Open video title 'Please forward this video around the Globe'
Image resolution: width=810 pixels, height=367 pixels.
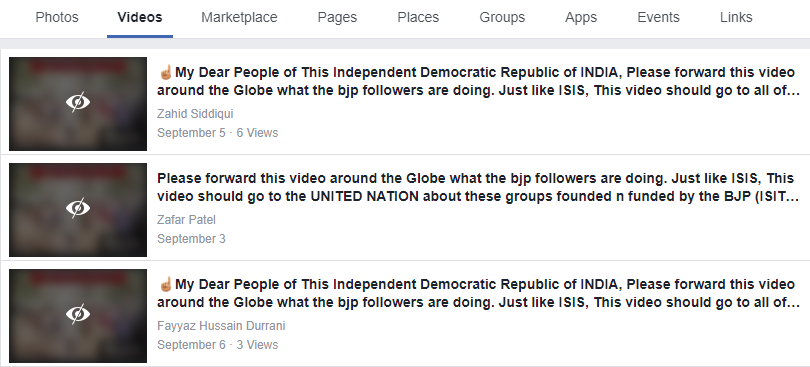479,187
